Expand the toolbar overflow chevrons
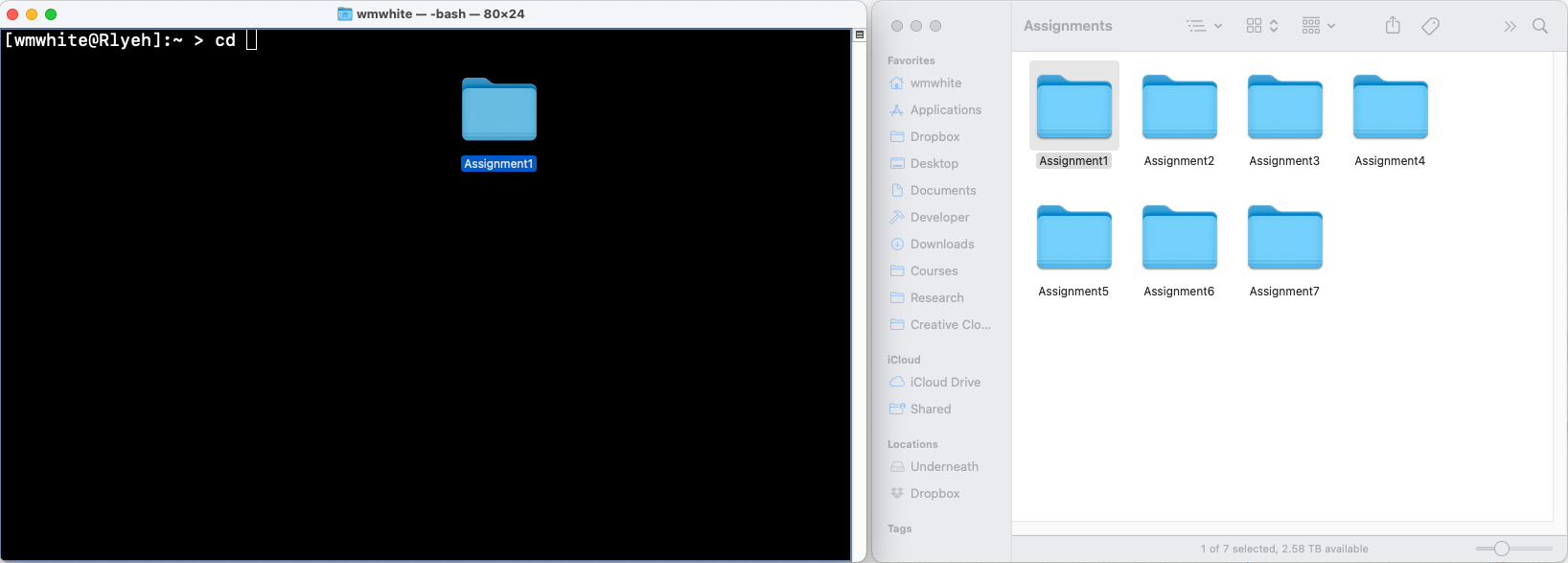This screenshot has width=1568, height=563. [x=1510, y=26]
